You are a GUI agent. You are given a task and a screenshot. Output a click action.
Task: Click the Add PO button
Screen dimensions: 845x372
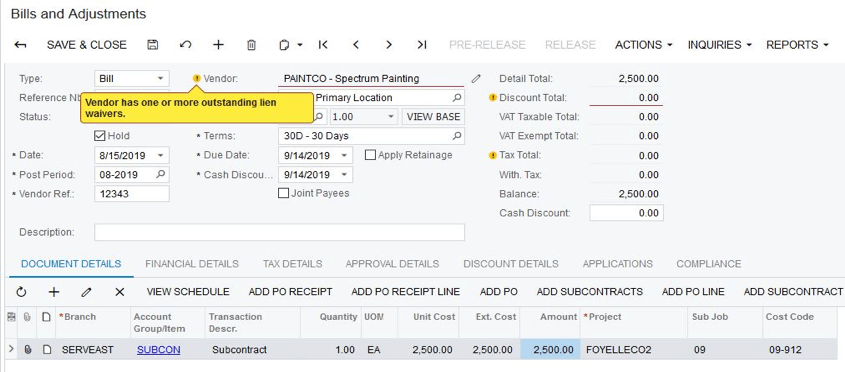click(498, 292)
